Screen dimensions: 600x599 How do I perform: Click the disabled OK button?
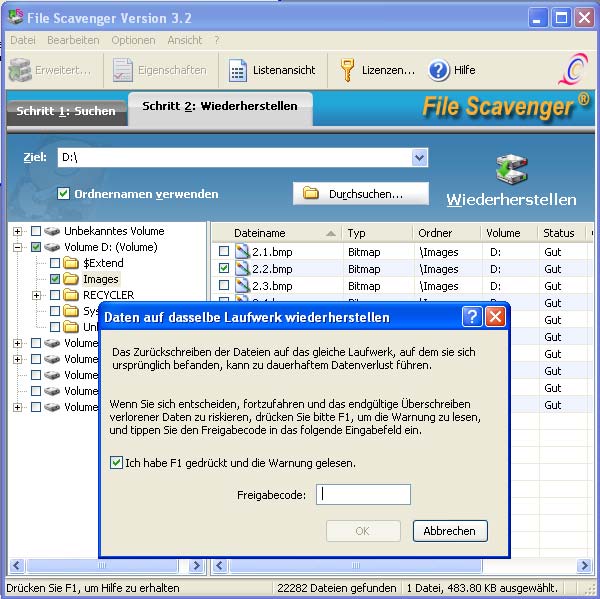pos(363,531)
